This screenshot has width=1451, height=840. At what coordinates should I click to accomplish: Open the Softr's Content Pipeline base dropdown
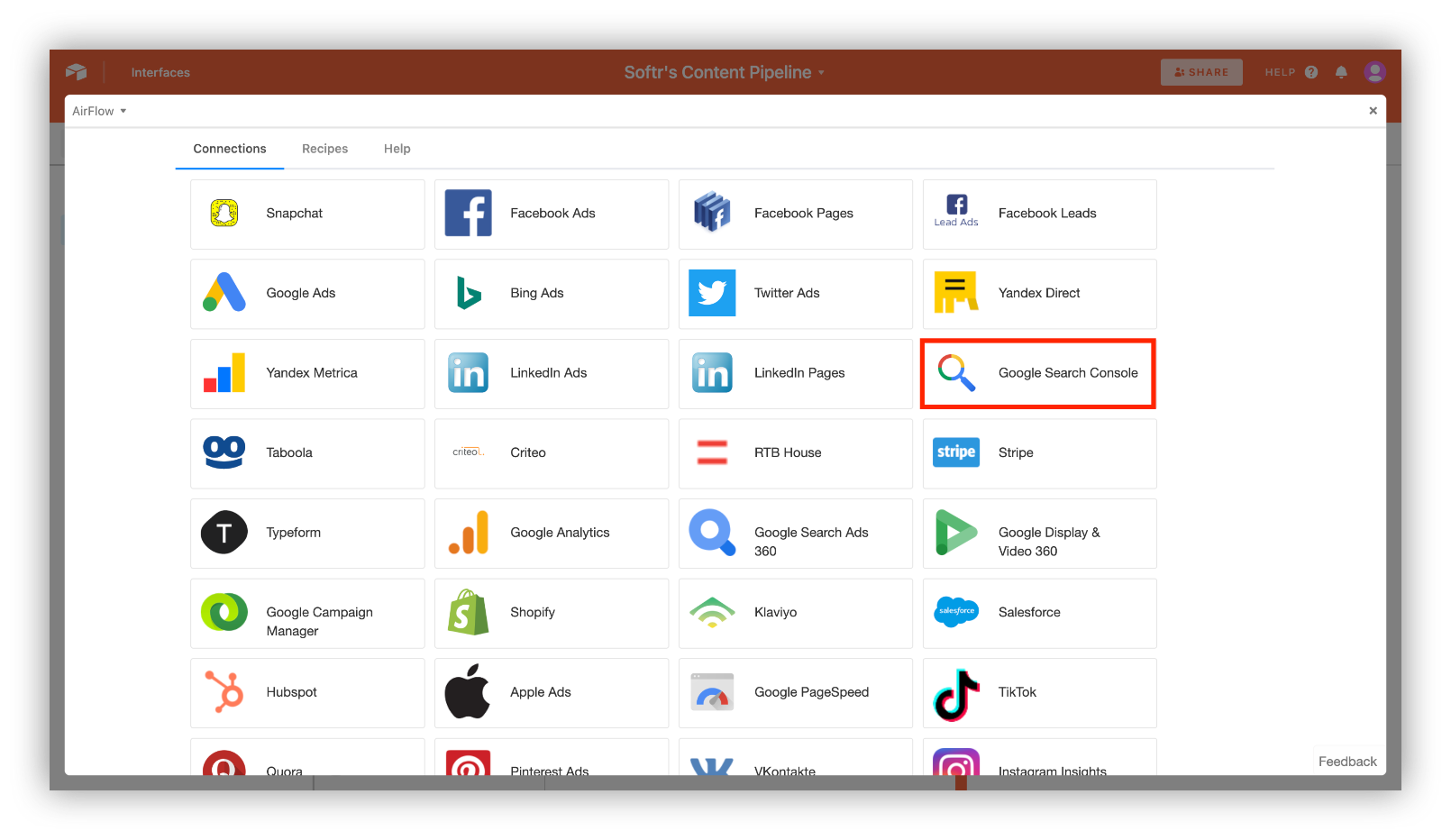tap(725, 72)
